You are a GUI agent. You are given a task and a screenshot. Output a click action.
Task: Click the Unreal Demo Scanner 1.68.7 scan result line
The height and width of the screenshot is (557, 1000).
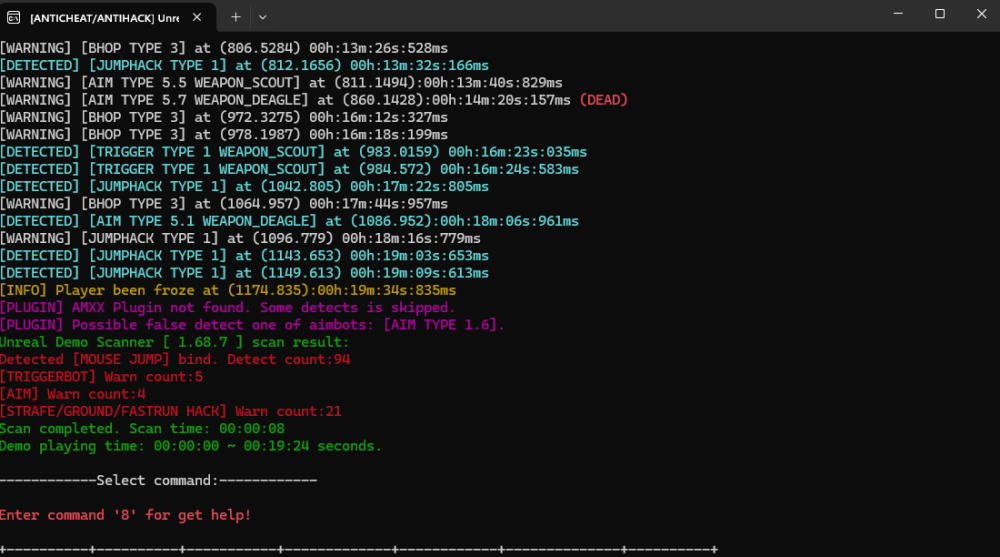click(175, 342)
